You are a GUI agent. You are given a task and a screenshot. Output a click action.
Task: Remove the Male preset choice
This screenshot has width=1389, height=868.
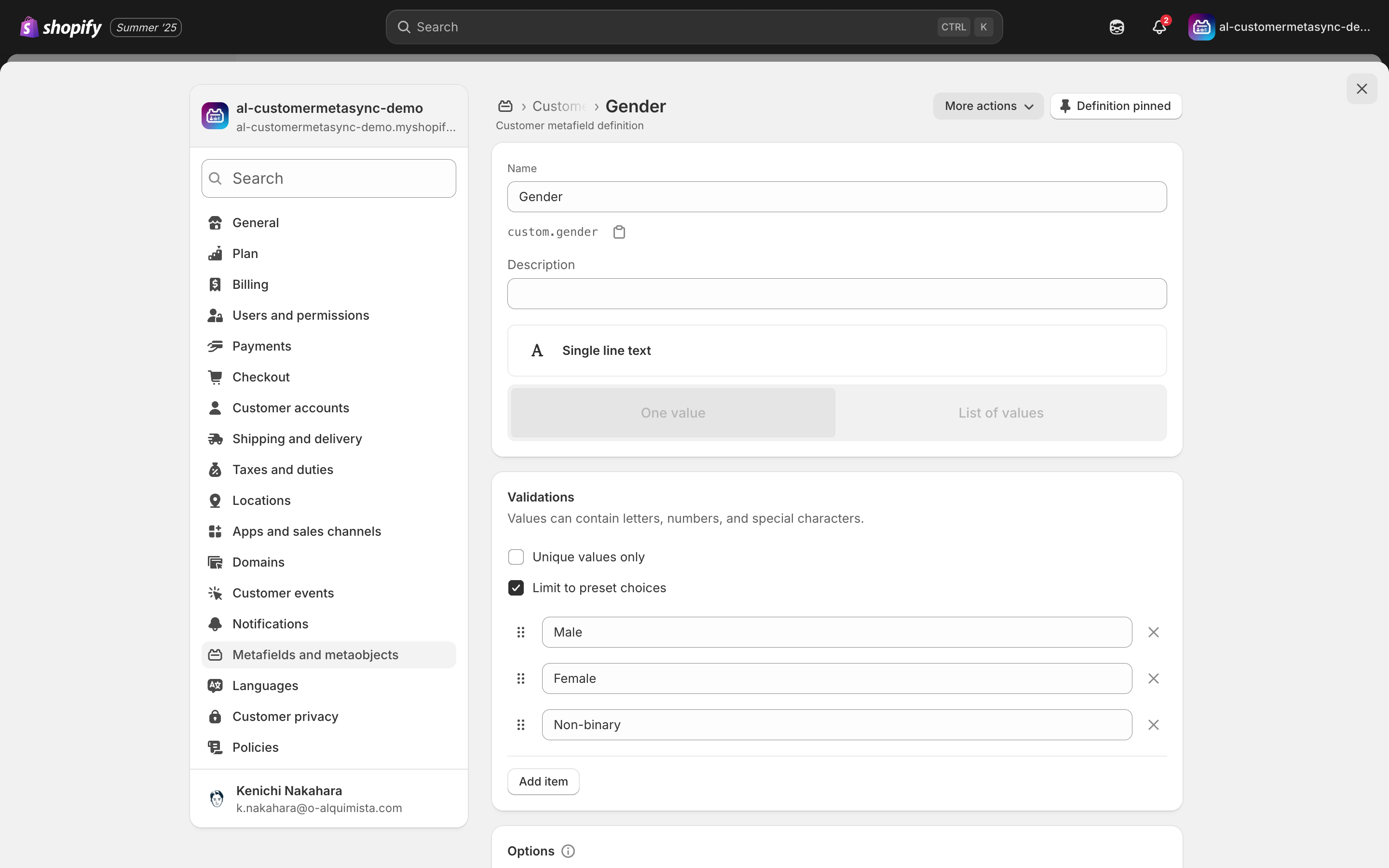coord(1153,632)
